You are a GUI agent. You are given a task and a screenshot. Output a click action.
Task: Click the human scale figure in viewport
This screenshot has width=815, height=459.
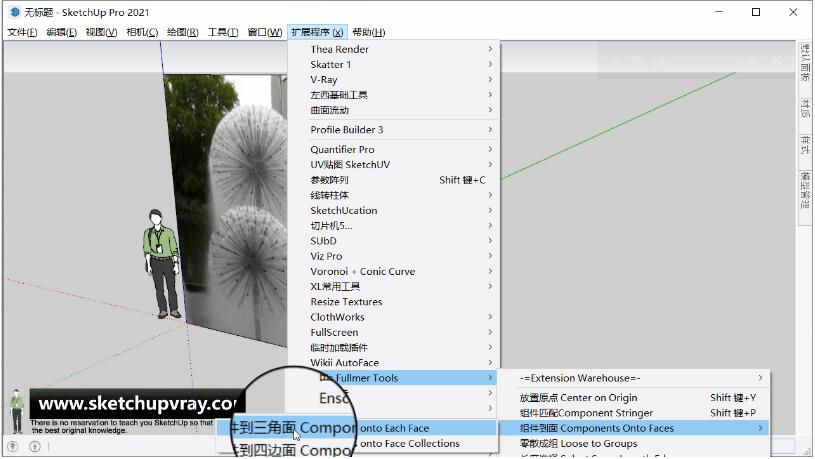click(x=158, y=262)
